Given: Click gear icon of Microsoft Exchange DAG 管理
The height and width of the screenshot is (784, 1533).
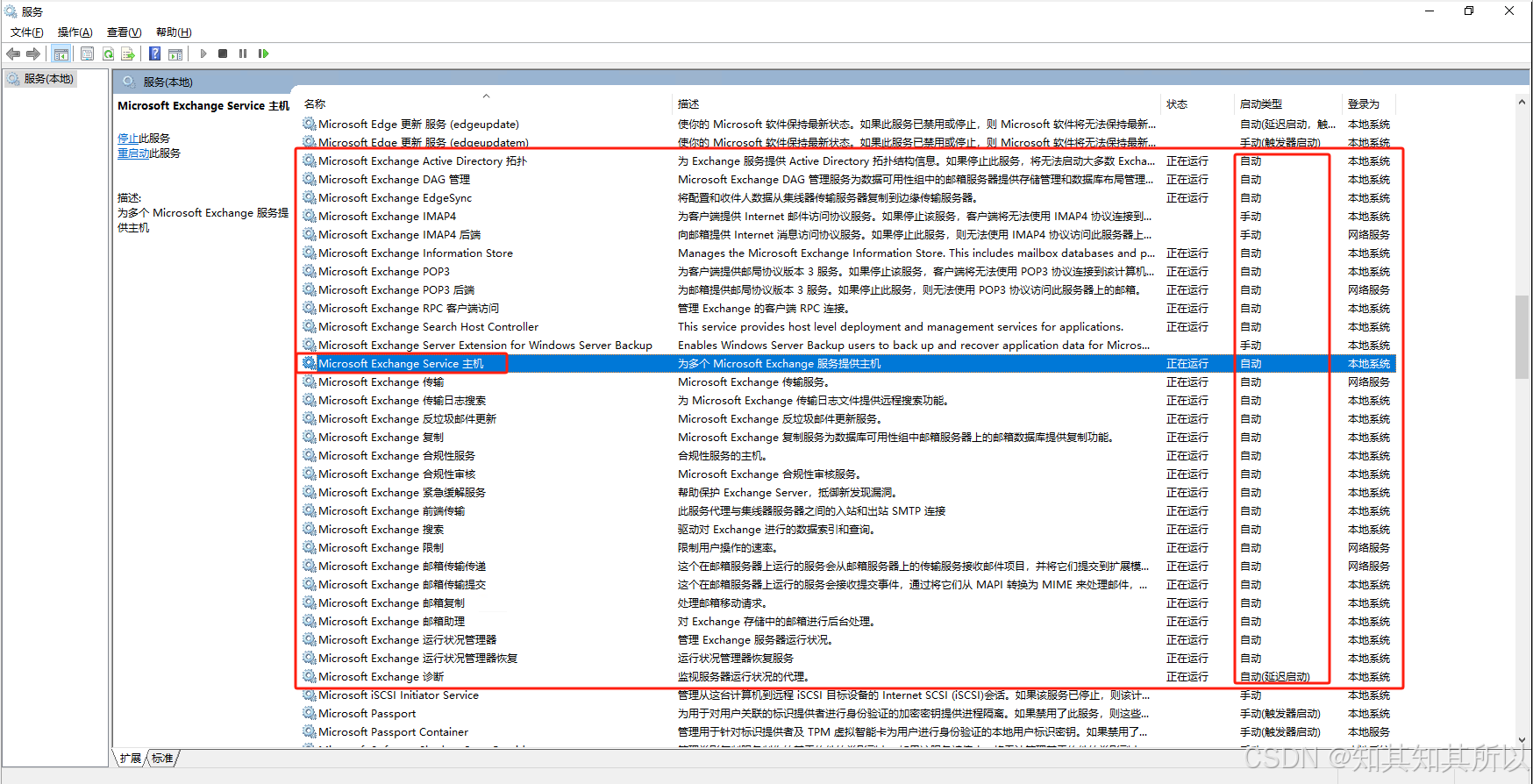Looking at the screenshot, I should pos(310,179).
